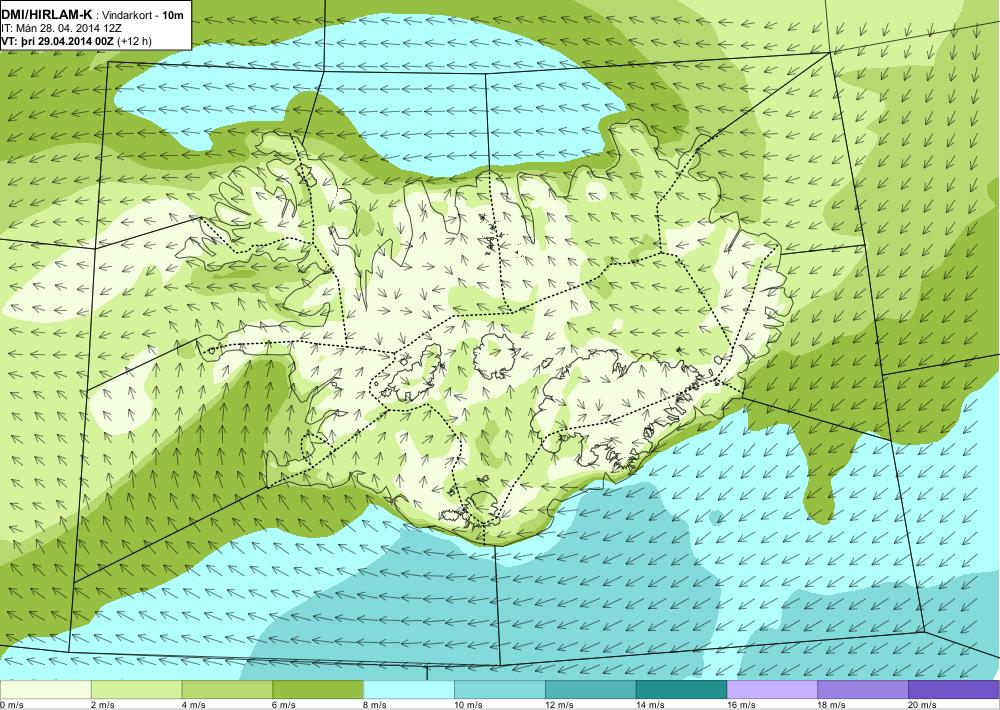1000x710 pixels.
Task: Choose the darkest purple swatch above 20 m/s
Action: pos(954,690)
